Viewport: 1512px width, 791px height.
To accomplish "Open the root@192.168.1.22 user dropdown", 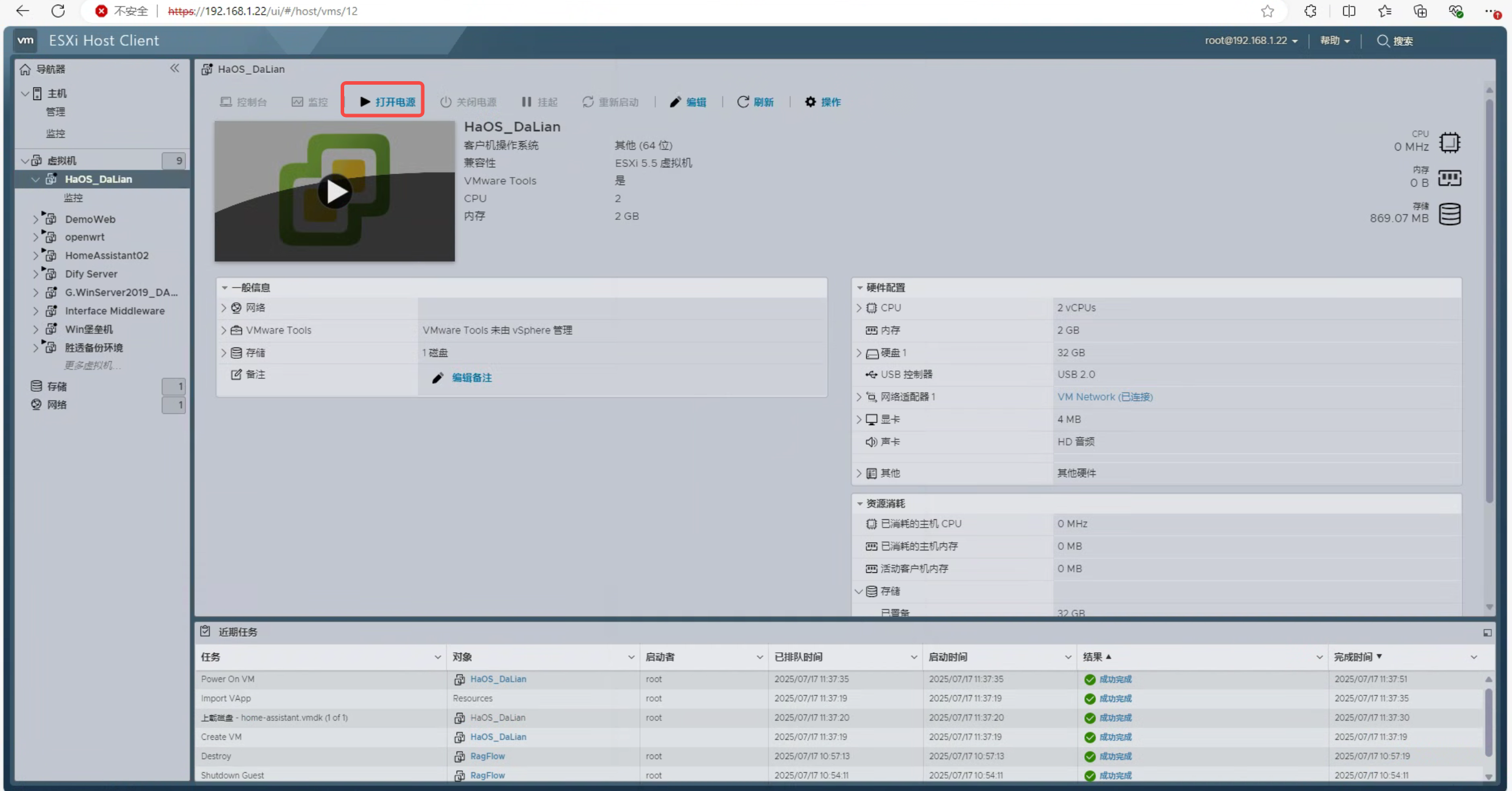I will [x=1251, y=41].
